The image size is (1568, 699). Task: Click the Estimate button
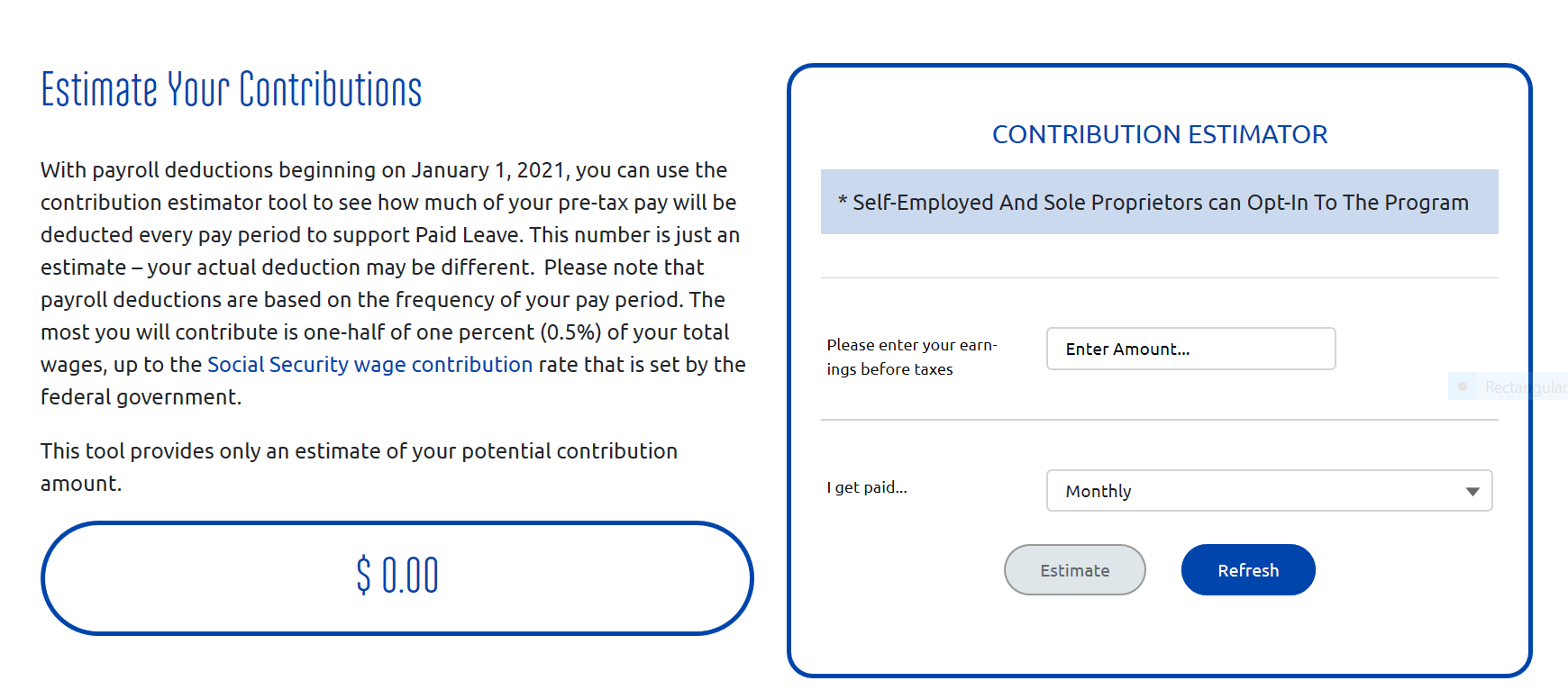[x=1074, y=570]
